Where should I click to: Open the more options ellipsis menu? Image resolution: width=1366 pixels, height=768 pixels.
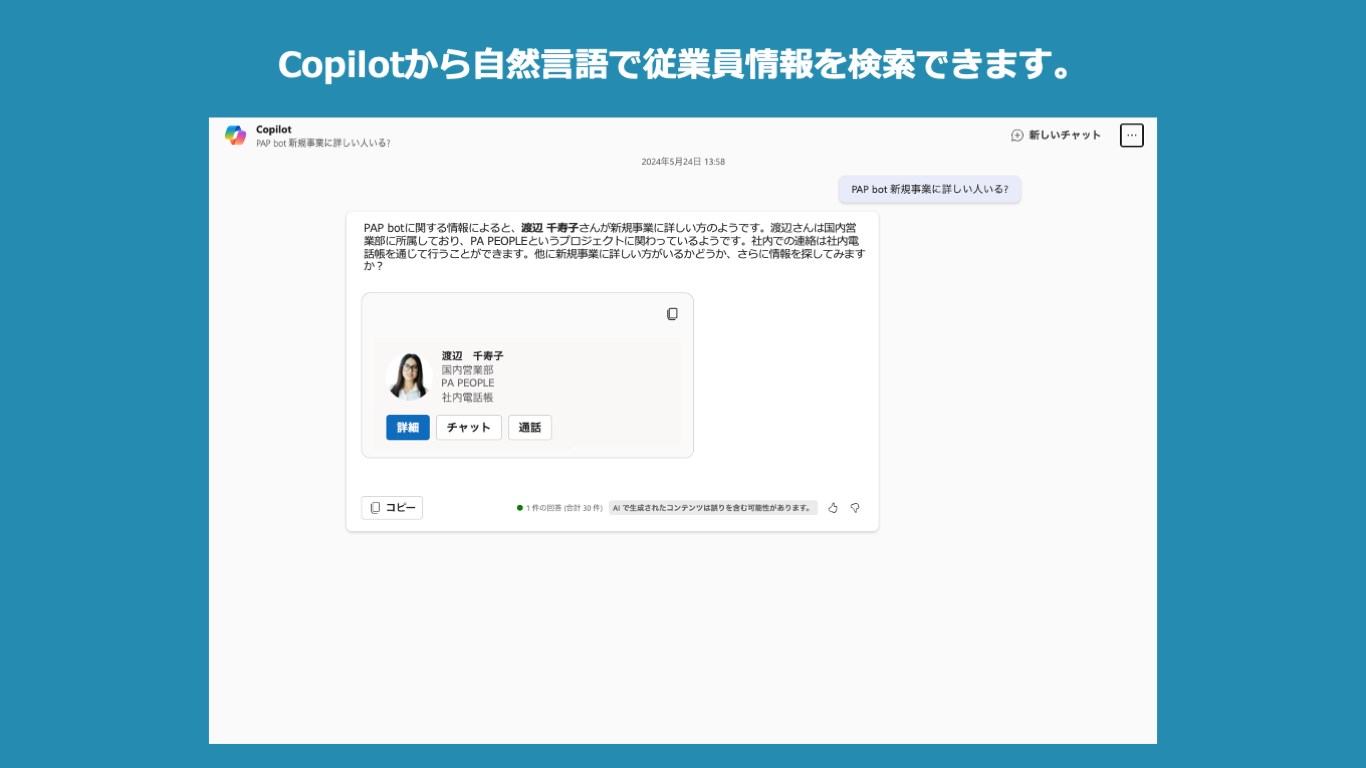tap(1131, 135)
